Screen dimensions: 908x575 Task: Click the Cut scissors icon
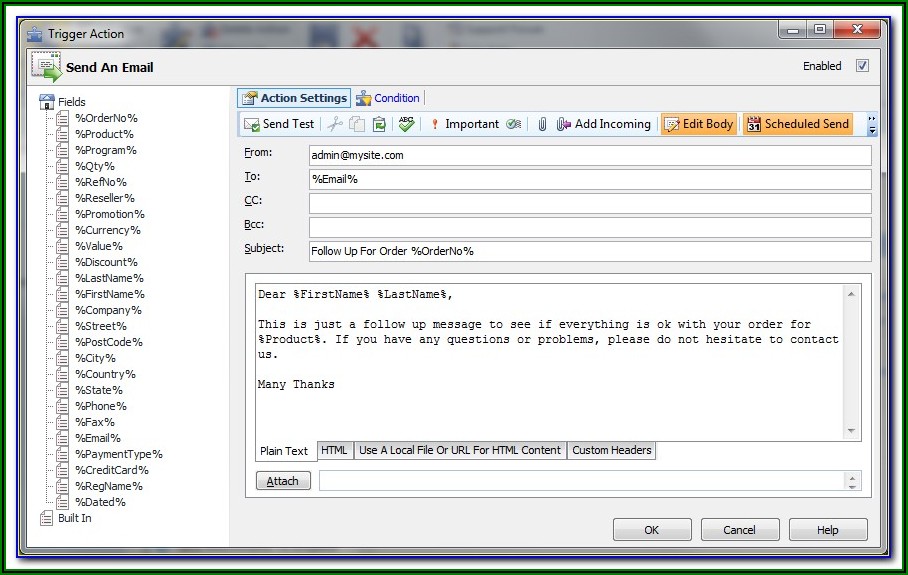335,124
